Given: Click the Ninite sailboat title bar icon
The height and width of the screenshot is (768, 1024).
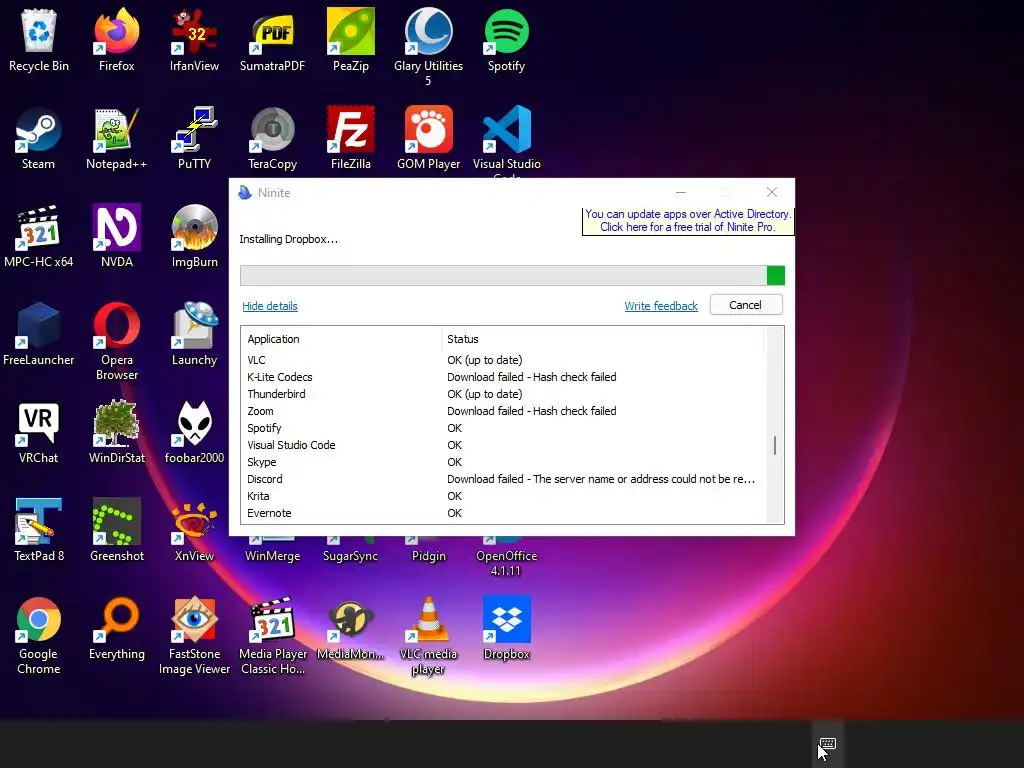Looking at the screenshot, I should click(245, 192).
